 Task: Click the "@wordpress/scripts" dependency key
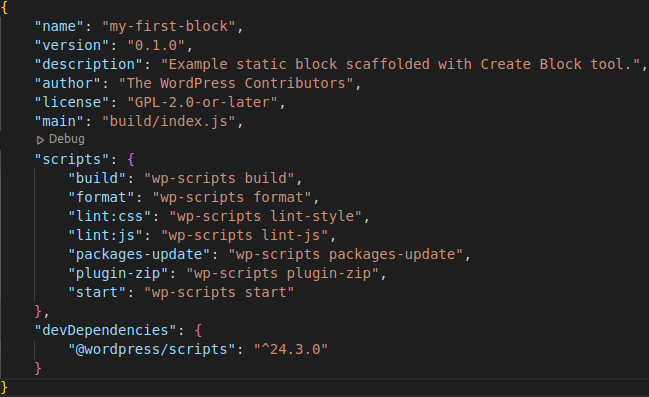pos(152,350)
